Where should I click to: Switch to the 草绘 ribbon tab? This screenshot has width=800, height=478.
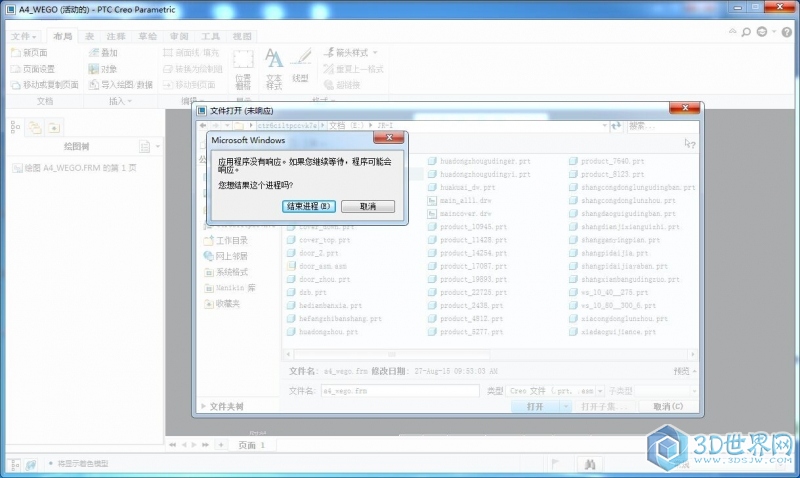click(x=147, y=36)
